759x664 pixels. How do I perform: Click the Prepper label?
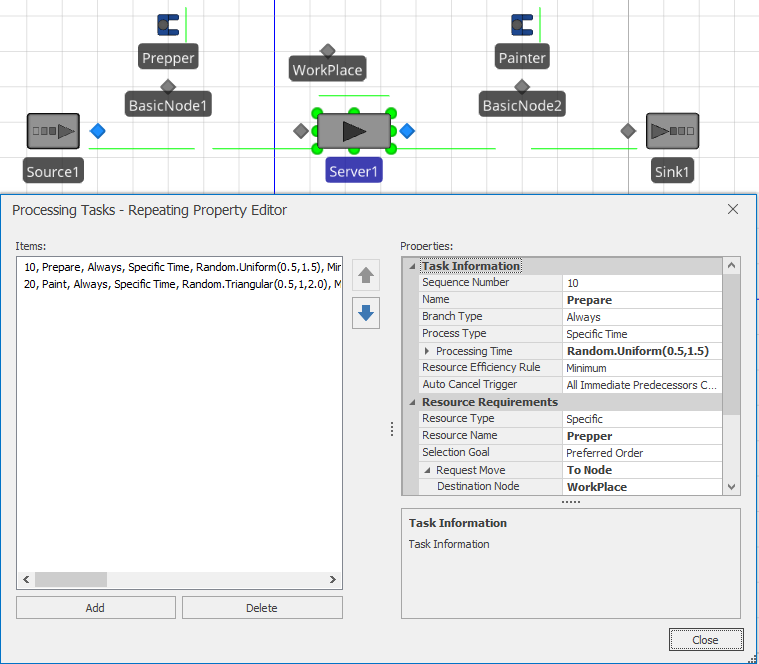[x=168, y=58]
